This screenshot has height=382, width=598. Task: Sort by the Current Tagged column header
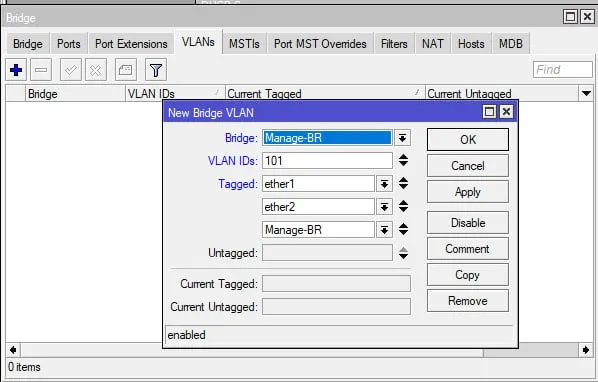tap(325, 94)
